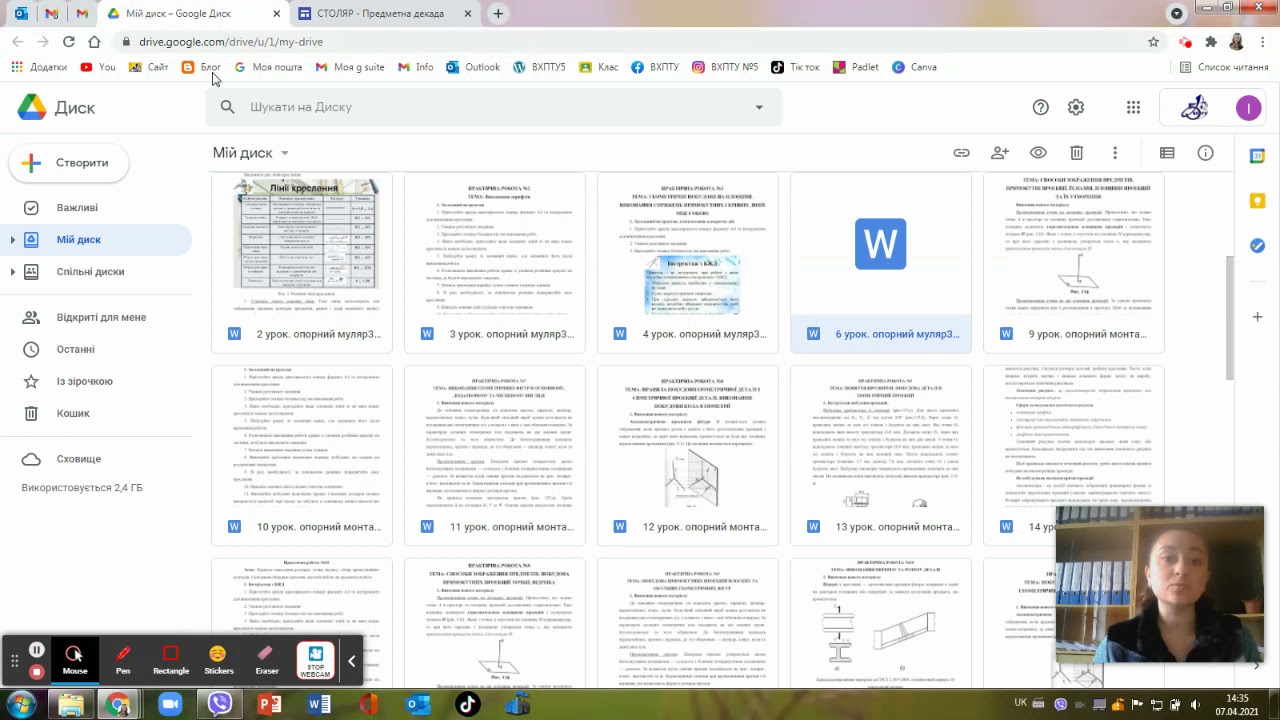Open the Stickers annotation tool
This screenshot has height=720, width=1280.
(x=218, y=660)
